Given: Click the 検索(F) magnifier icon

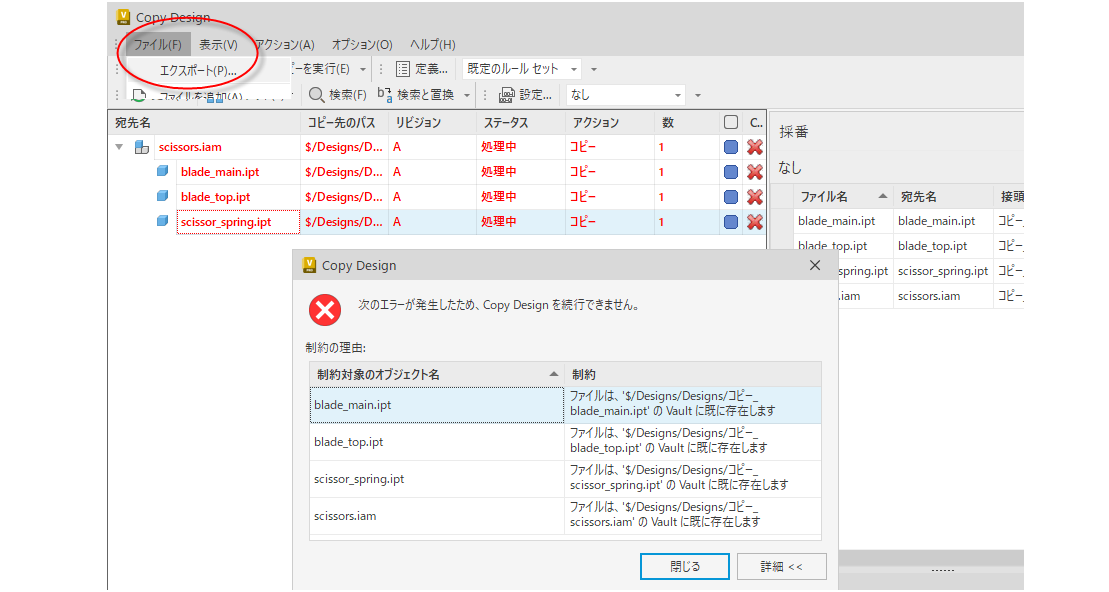Looking at the screenshot, I should [317, 95].
